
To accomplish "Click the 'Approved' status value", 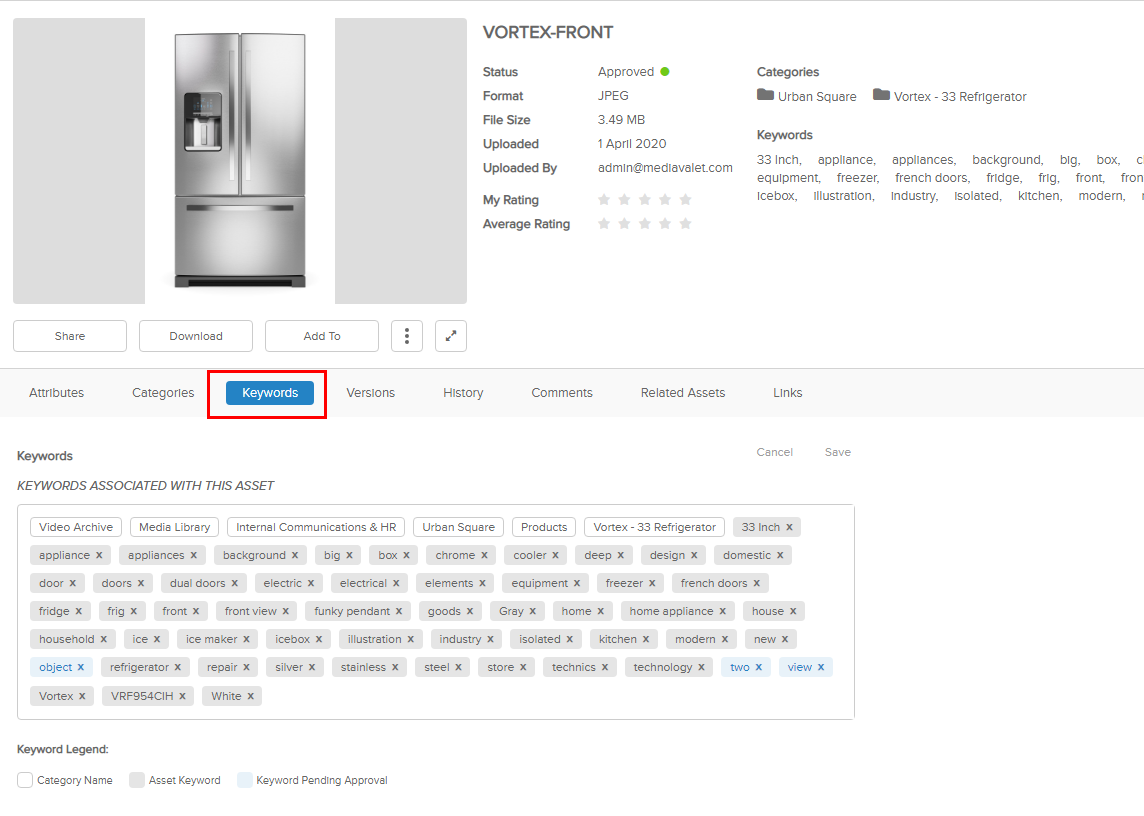I will tap(626, 72).
